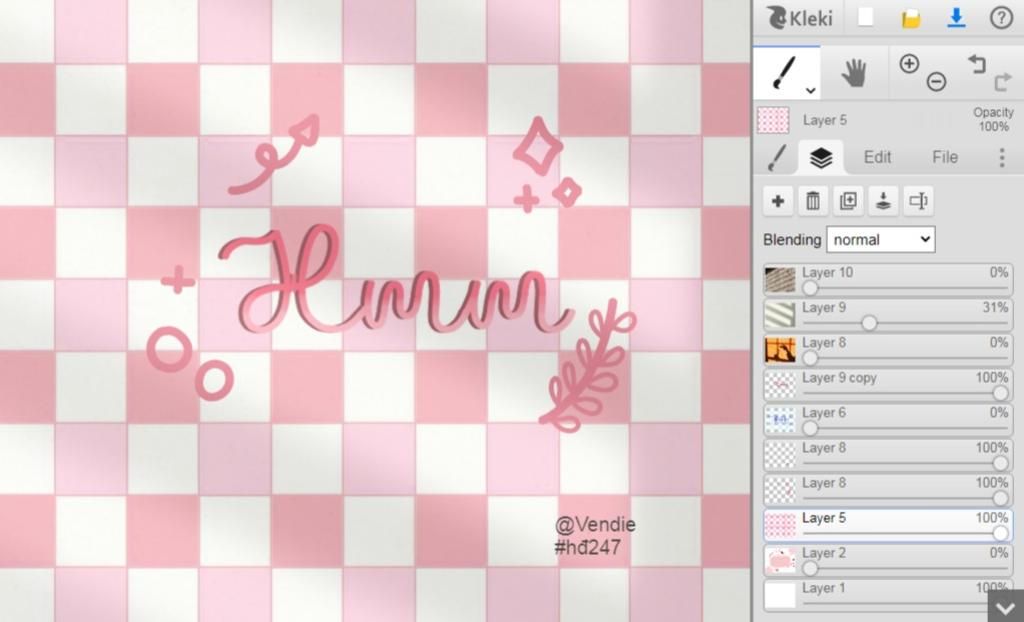Rename the layer with the text cursor icon

click(x=918, y=201)
